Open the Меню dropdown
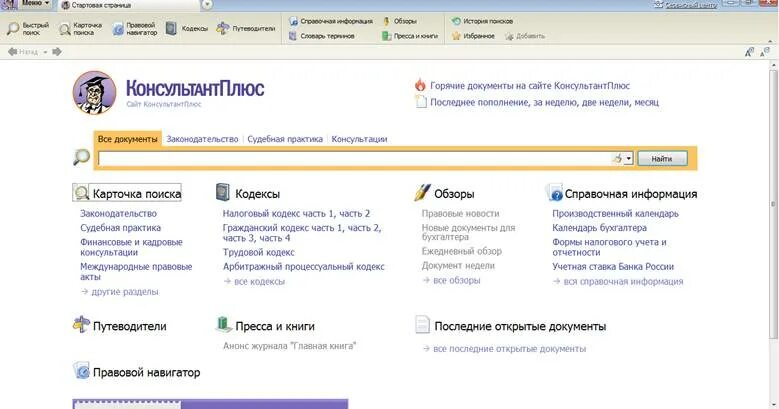 coord(33,4)
